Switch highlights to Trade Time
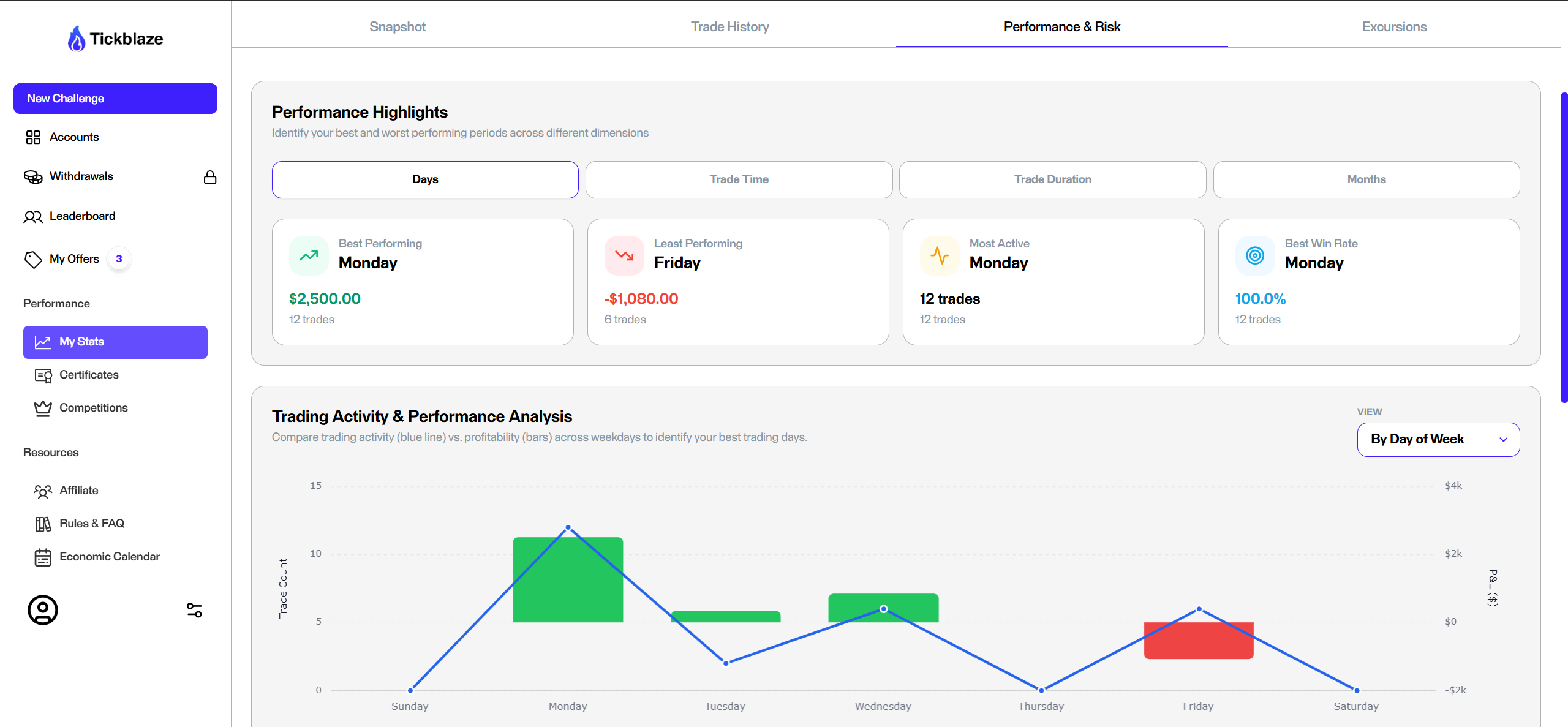The height and width of the screenshot is (727, 1568). coord(739,179)
